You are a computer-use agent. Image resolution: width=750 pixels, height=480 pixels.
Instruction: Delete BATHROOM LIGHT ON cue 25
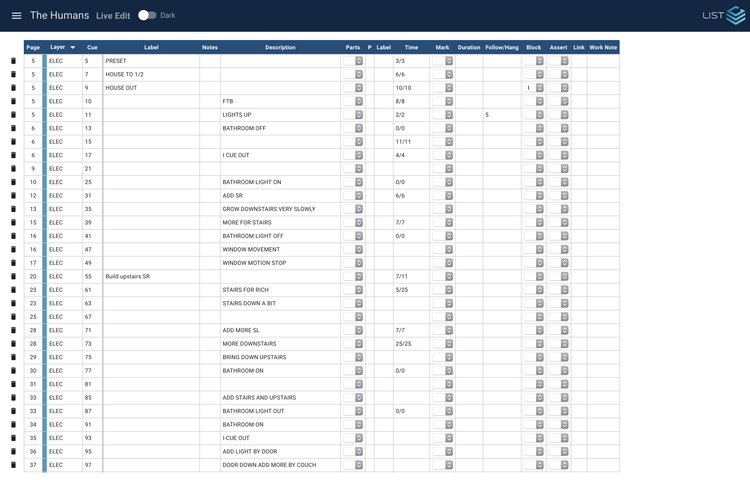[13, 182]
